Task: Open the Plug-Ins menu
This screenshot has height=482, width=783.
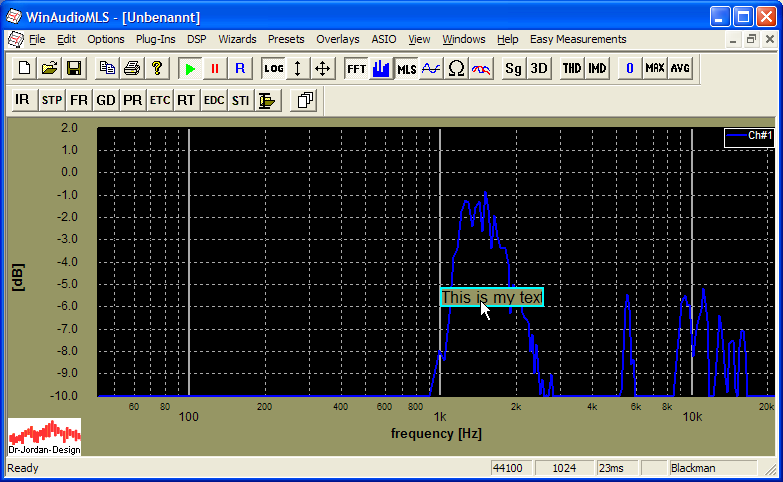Action: tap(155, 39)
